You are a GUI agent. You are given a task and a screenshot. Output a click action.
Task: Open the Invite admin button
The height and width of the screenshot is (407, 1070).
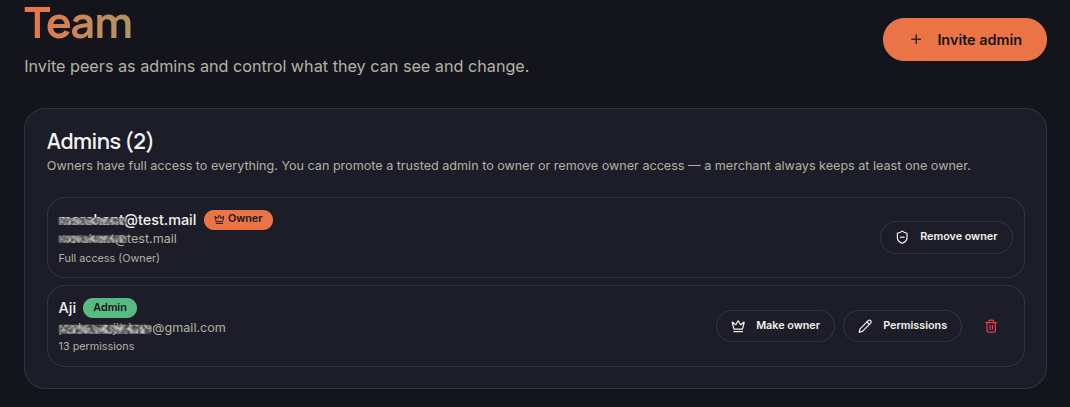(x=964, y=40)
